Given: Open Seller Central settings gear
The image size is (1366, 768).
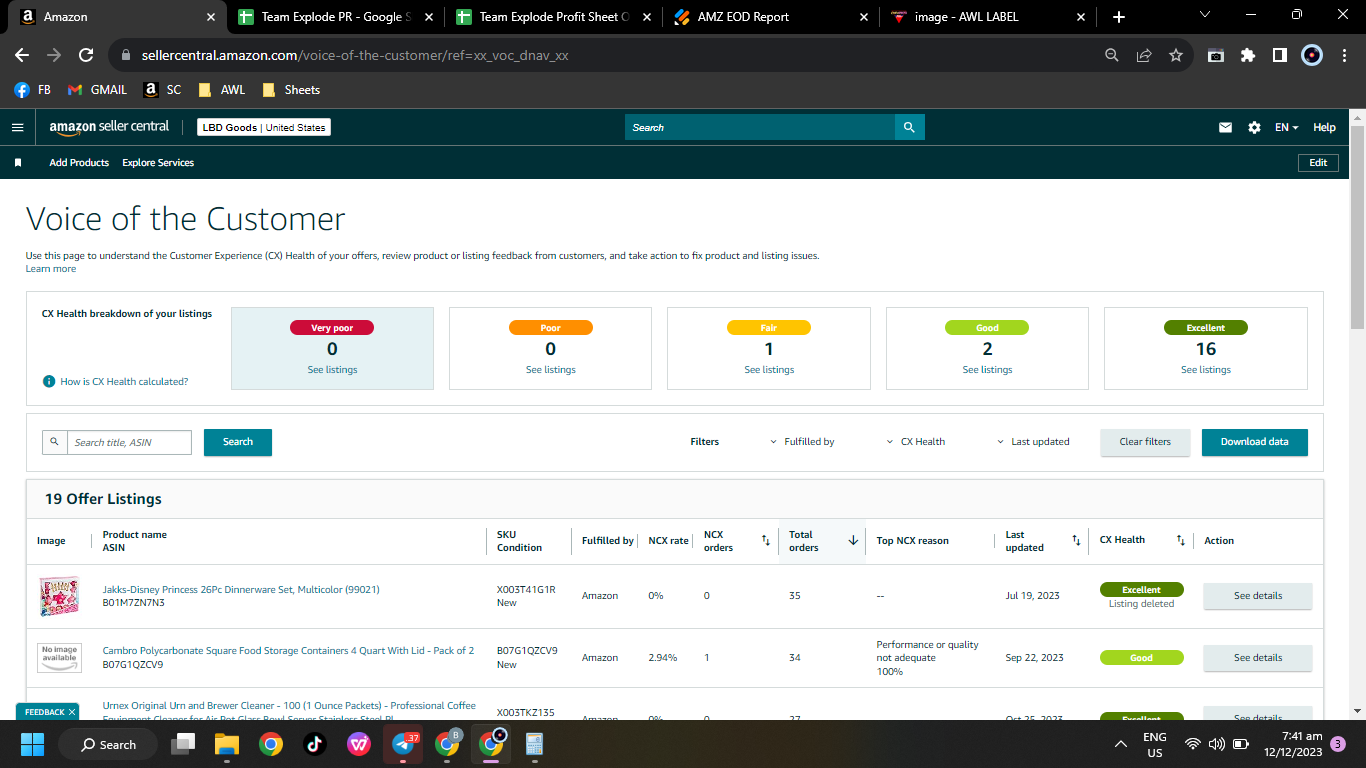Looking at the screenshot, I should point(1254,127).
